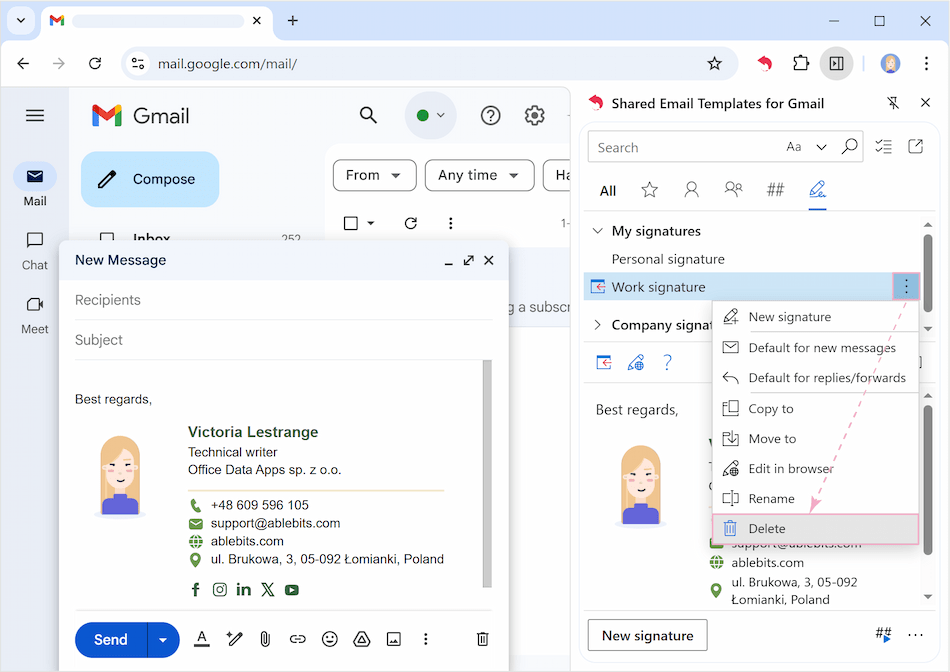The image size is (950, 672).
Task: Open the Any time filter dropdown
Action: pyautogui.click(x=479, y=175)
